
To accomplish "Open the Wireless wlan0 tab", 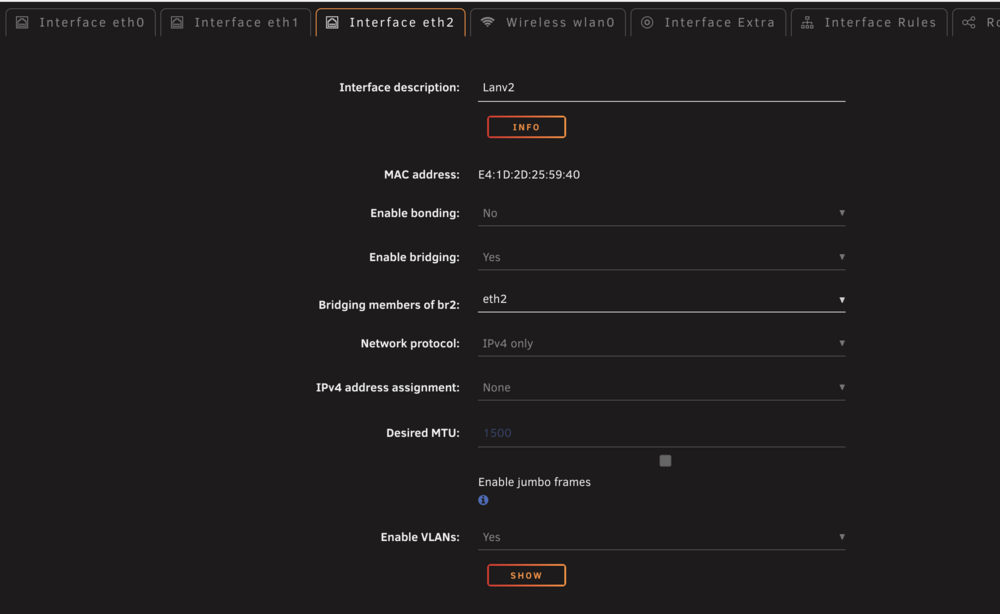I will 548,22.
